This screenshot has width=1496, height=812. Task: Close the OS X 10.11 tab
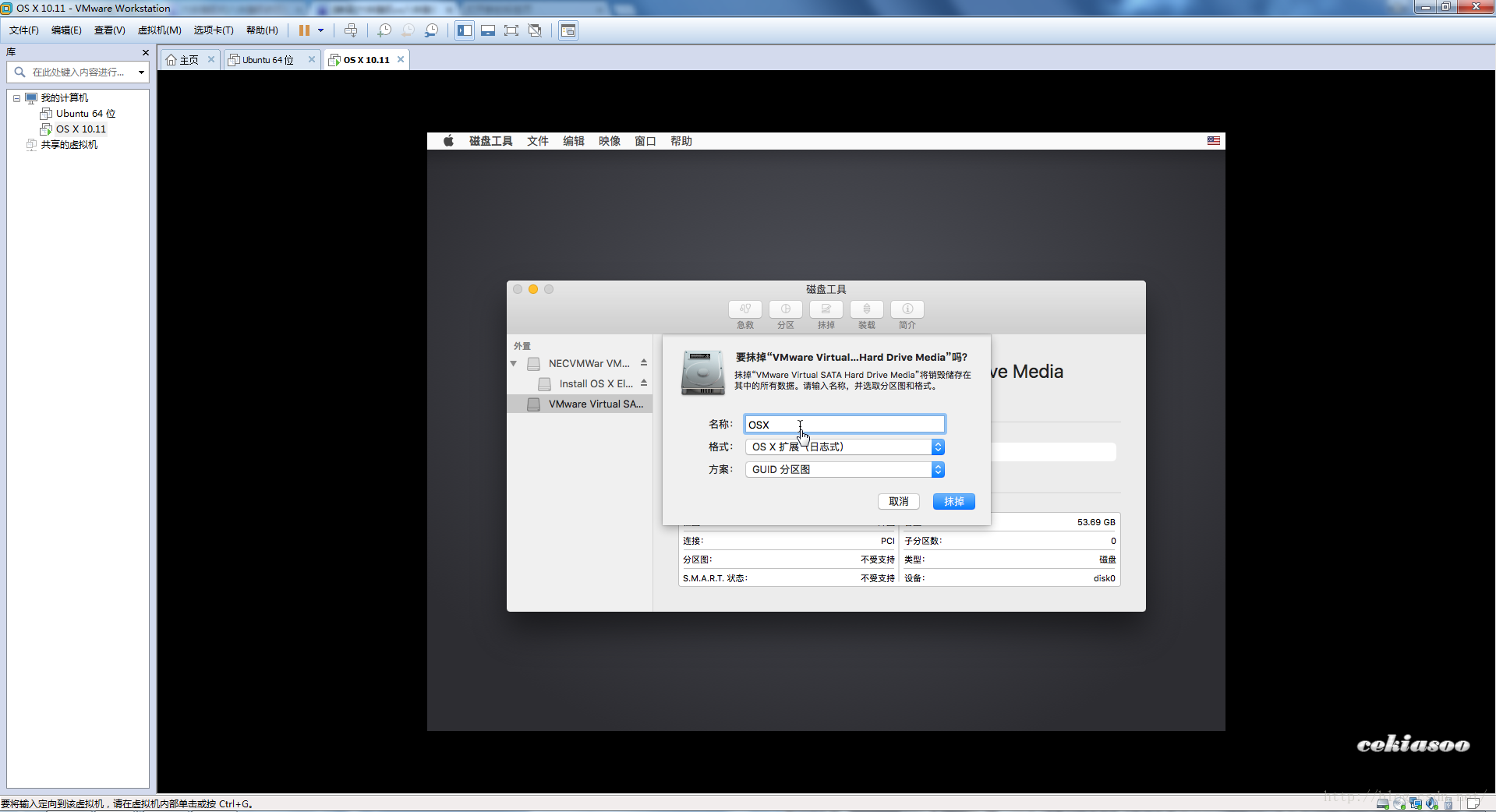tap(401, 59)
